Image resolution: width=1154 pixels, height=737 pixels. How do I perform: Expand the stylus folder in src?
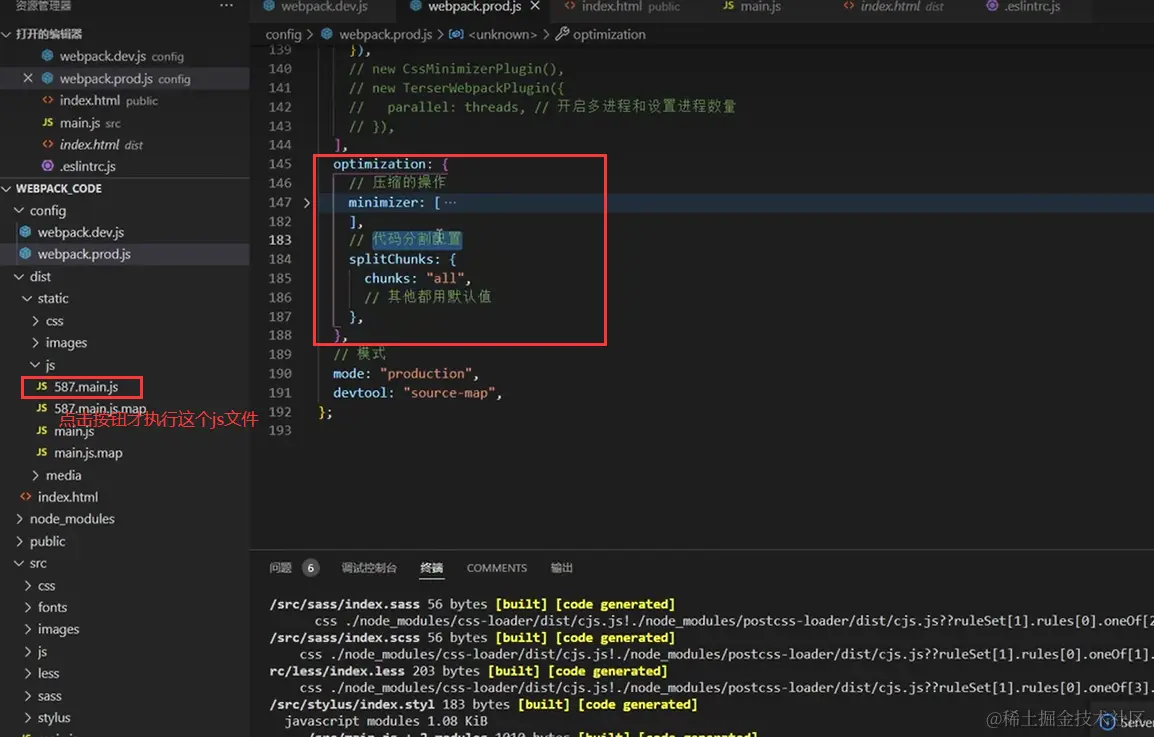coord(27,718)
